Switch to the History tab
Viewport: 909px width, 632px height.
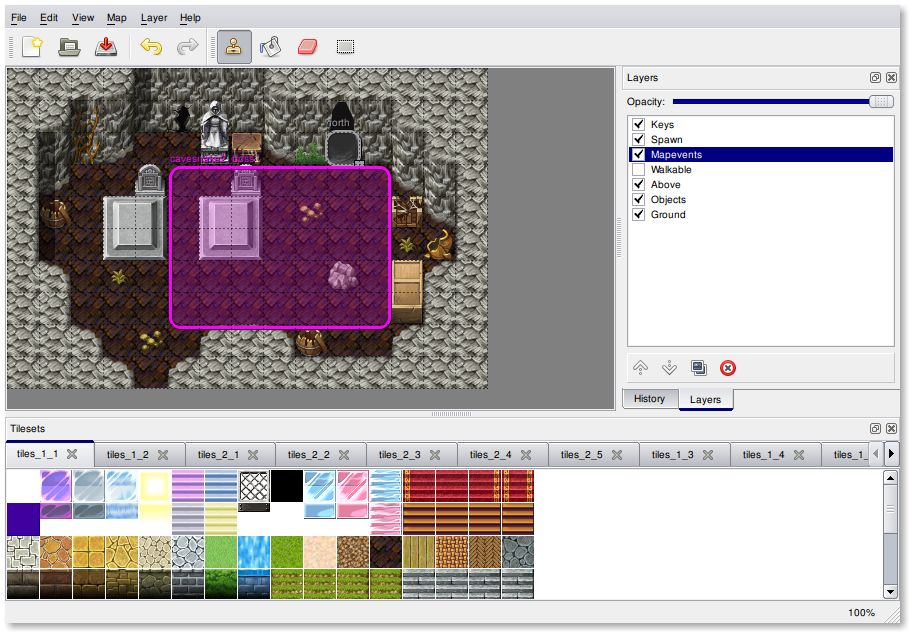pyautogui.click(x=649, y=399)
